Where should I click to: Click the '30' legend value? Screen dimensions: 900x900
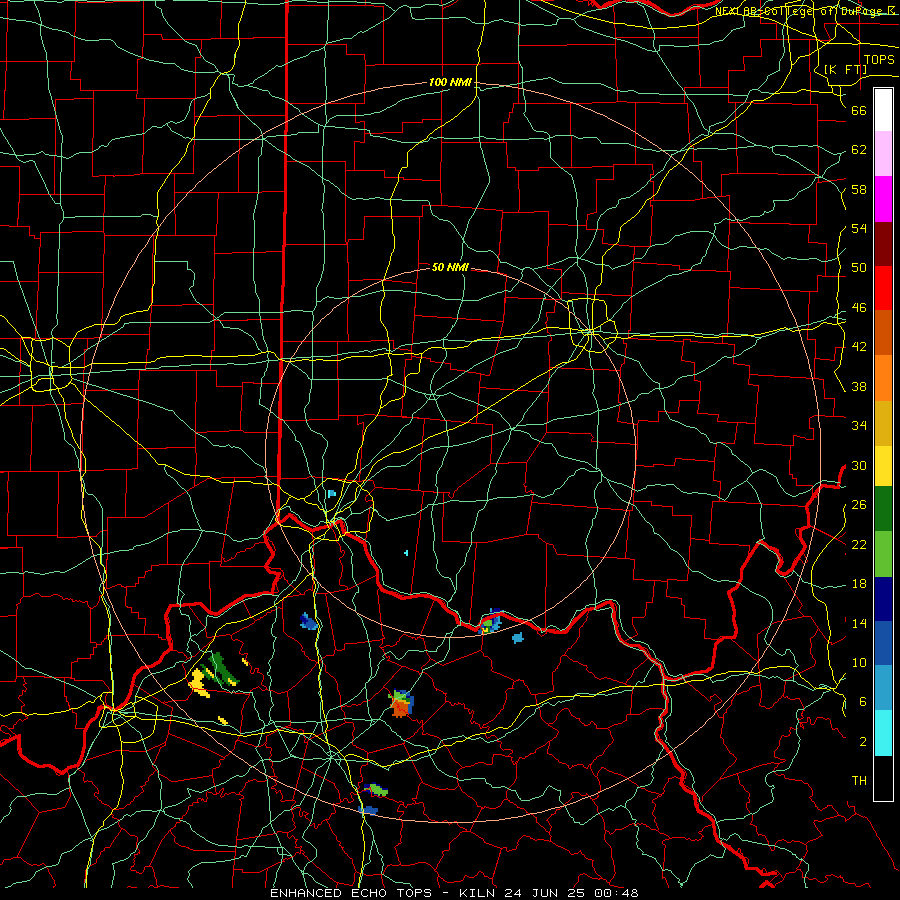click(x=859, y=466)
